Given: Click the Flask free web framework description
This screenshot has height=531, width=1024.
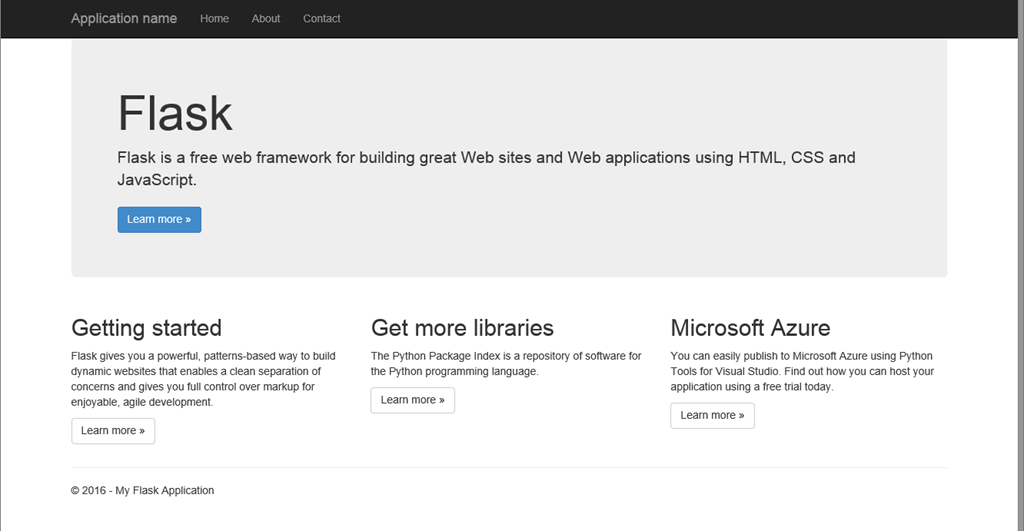Looking at the screenshot, I should pyautogui.click(x=487, y=169).
